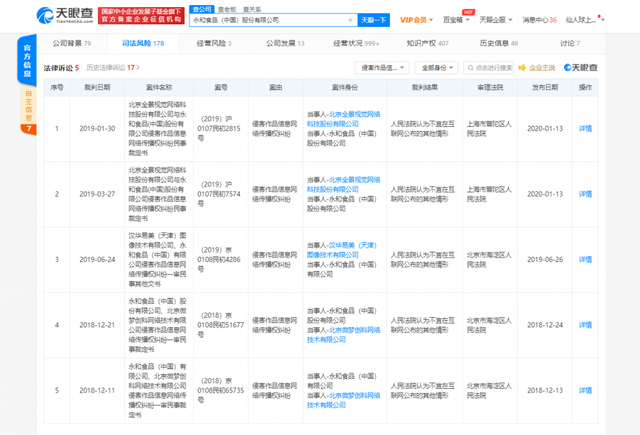640x435 pixels.
Task: Click the judgment date 2019-01-30 cell
Action: coord(97,129)
